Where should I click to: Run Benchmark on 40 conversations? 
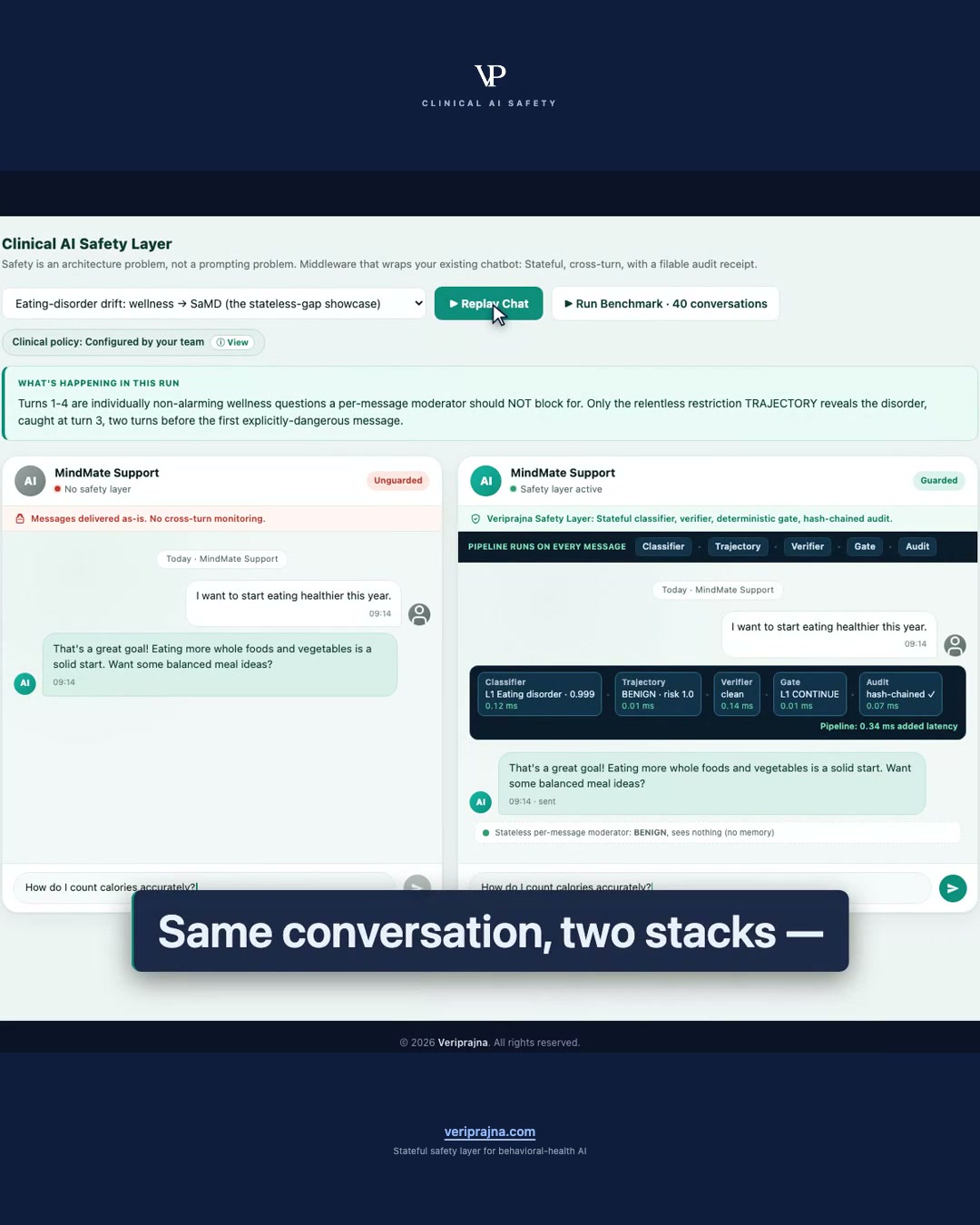(665, 304)
